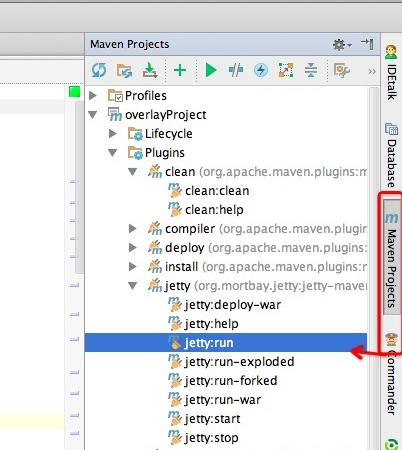
Task: Select the jetty:deploy-war goal
Action: pyautogui.click(x=233, y=305)
